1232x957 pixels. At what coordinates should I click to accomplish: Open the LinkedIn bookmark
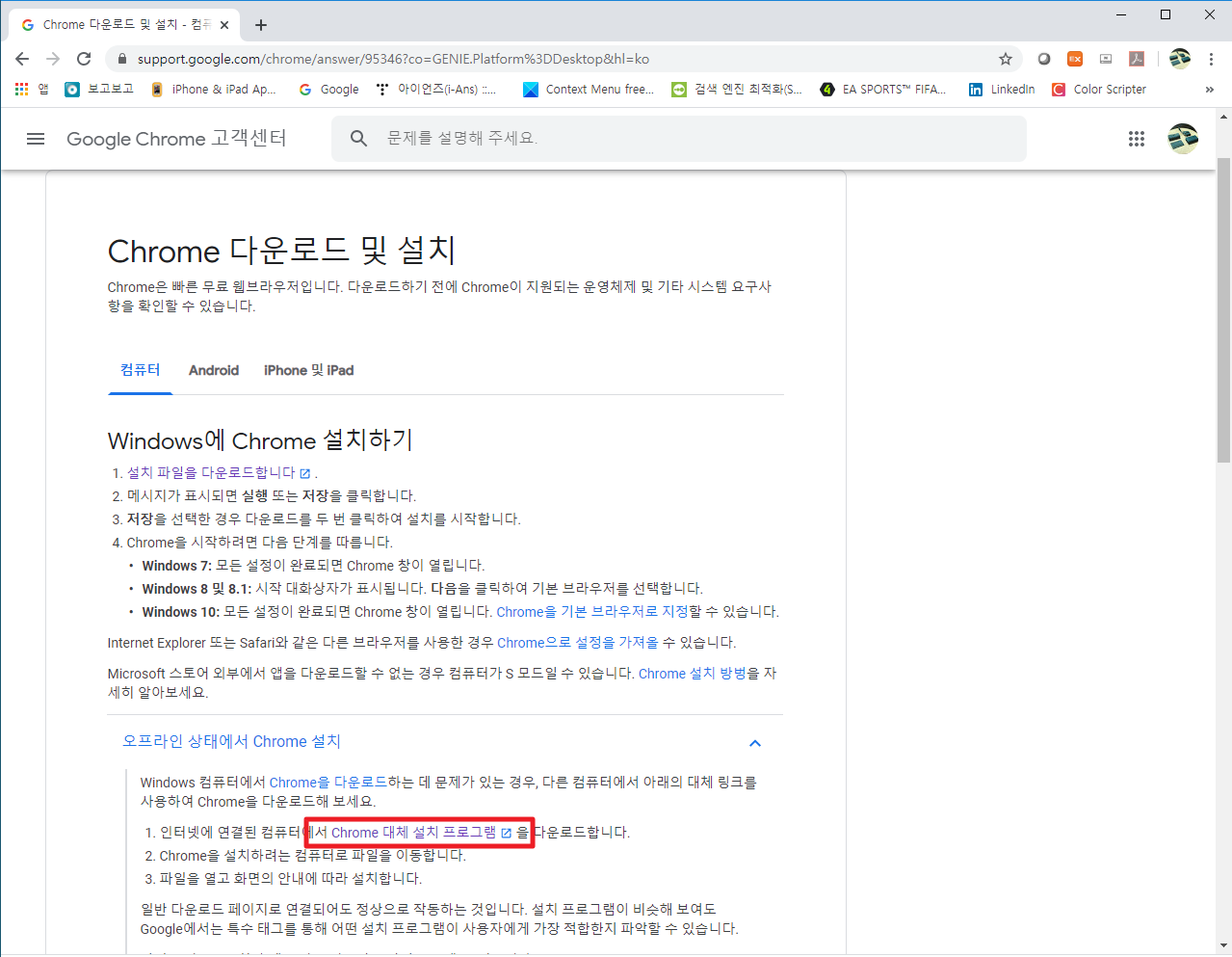point(1002,89)
